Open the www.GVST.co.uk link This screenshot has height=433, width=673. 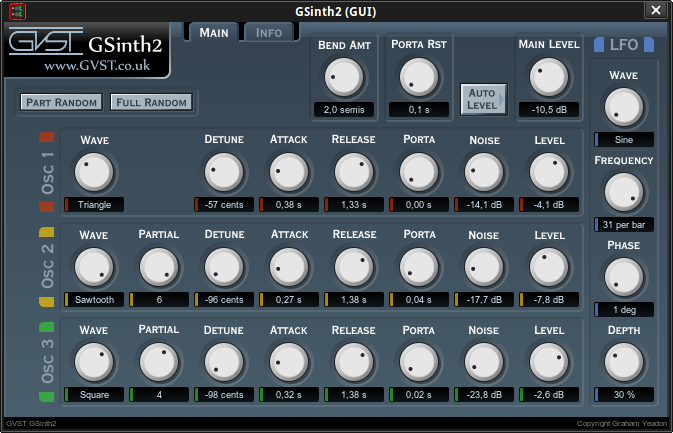[97, 65]
